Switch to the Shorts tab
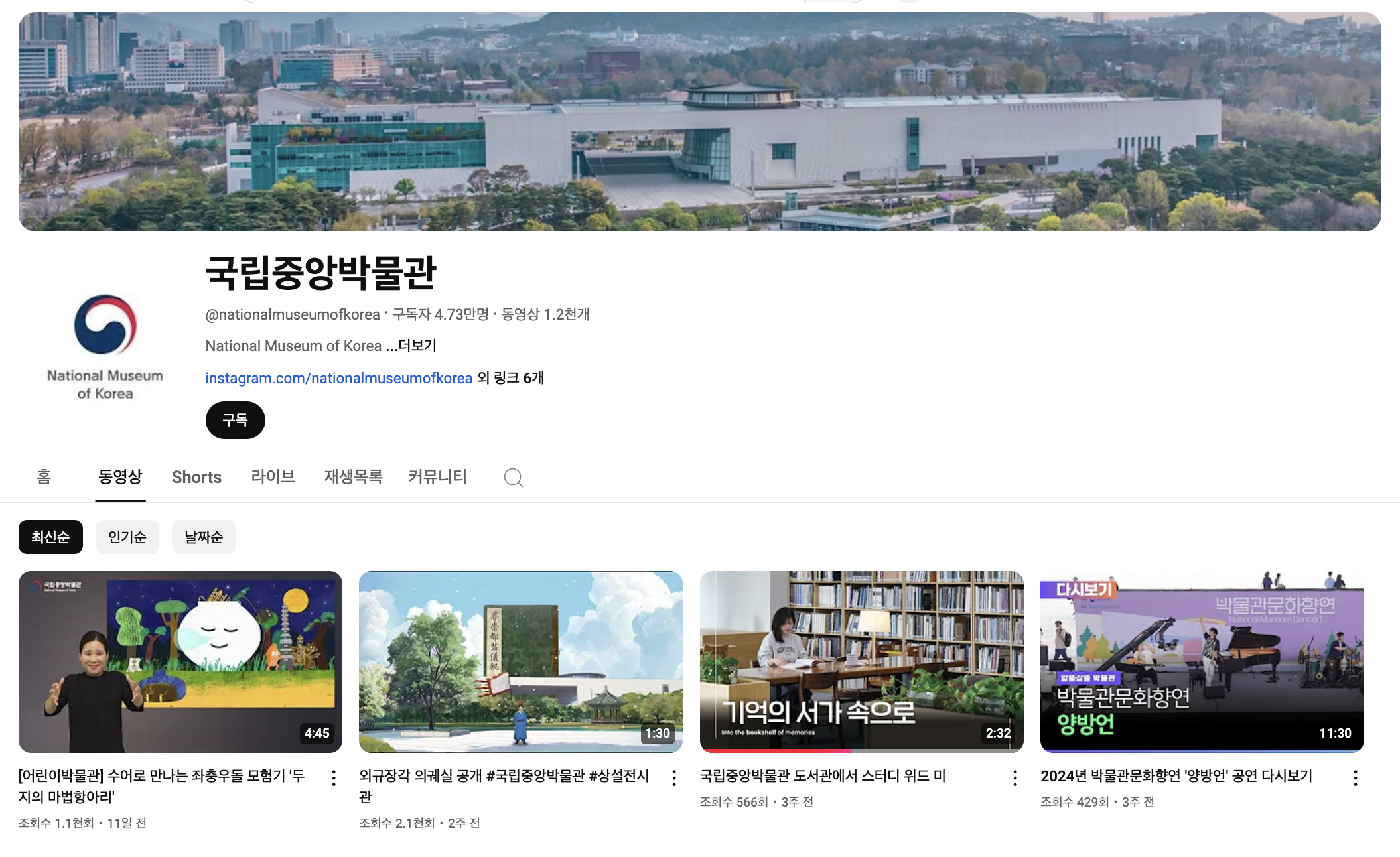 pos(196,477)
